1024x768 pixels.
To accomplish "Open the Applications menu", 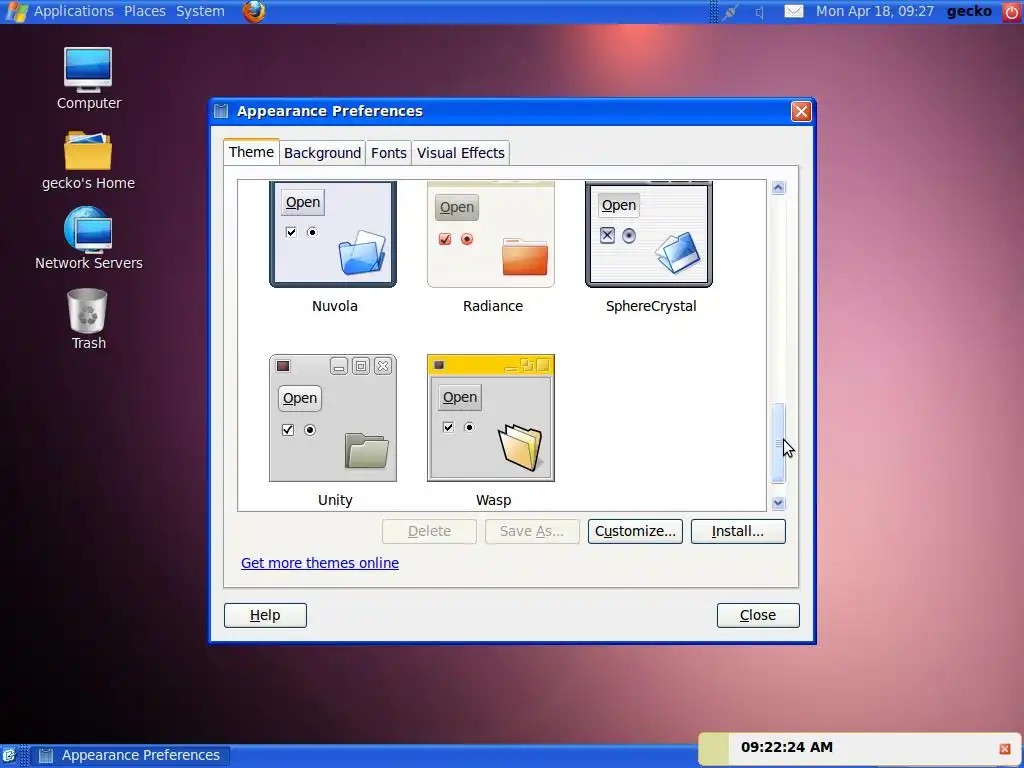I will 74,11.
